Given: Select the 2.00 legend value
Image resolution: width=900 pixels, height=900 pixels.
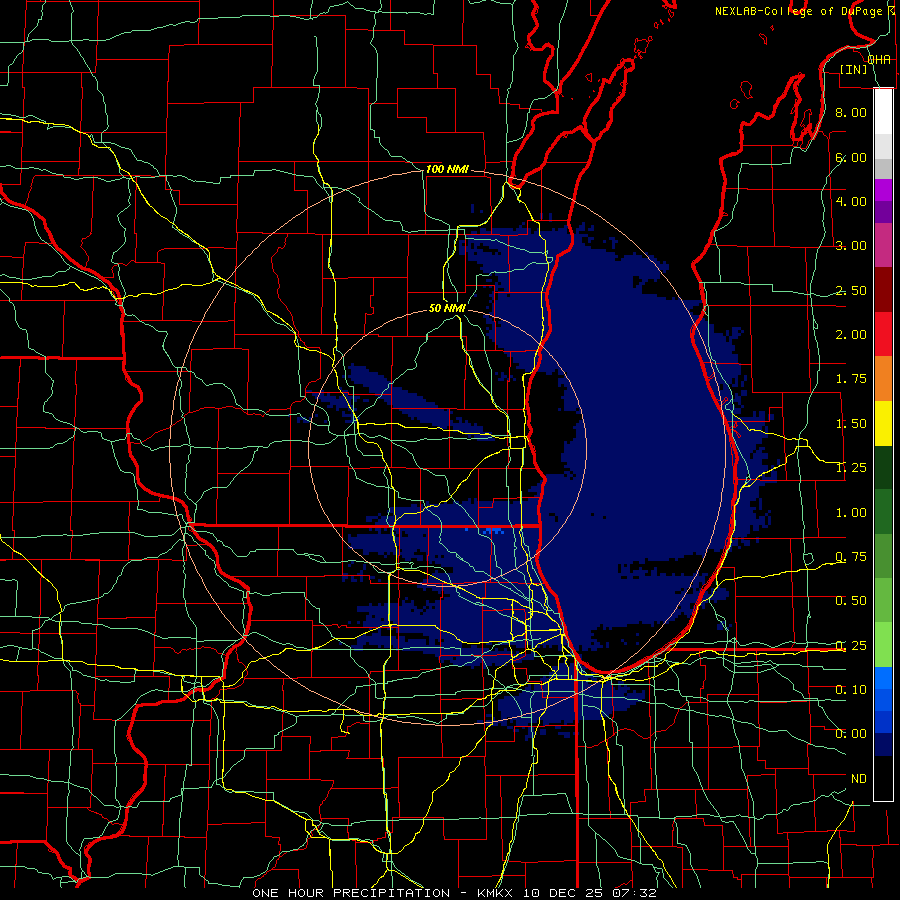Looking at the screenshot, I should 851,335.
